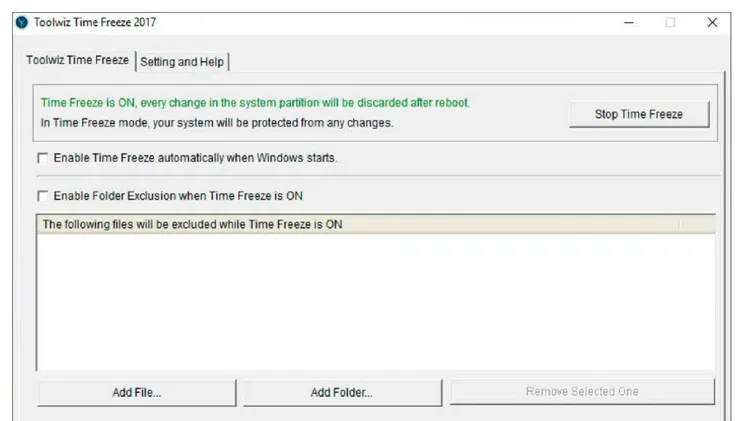Minimize the Toolwiz Time Freeze window
Viewport: 750px width, 421px height.
(x=629, y=22)
